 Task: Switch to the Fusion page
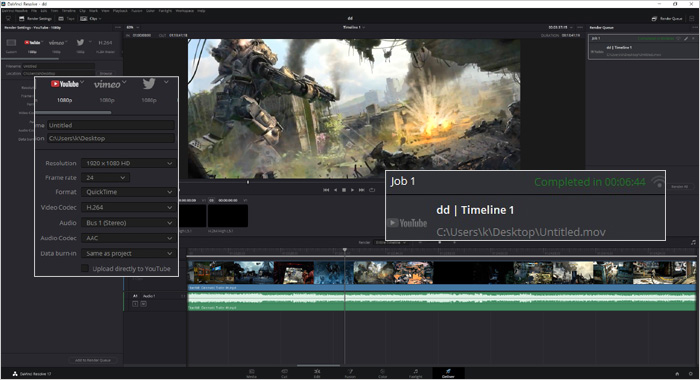pos(350,373)
